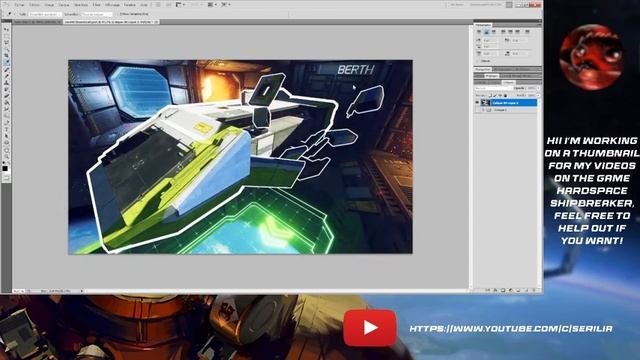This screenshot has height=360, width=640.
Task: Create a new layer
Action: pos(527,290)
